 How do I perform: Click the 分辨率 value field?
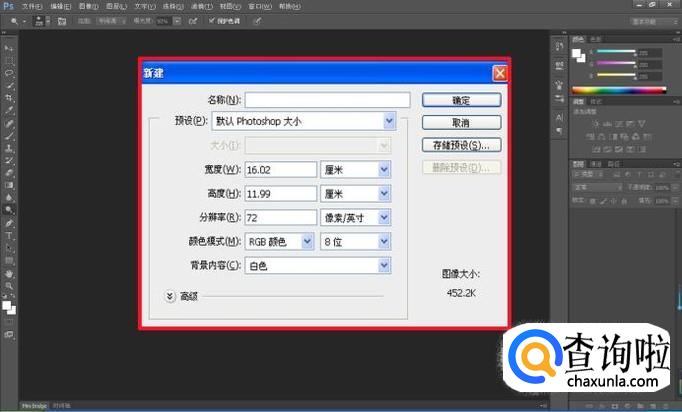(x=281, y=218)
